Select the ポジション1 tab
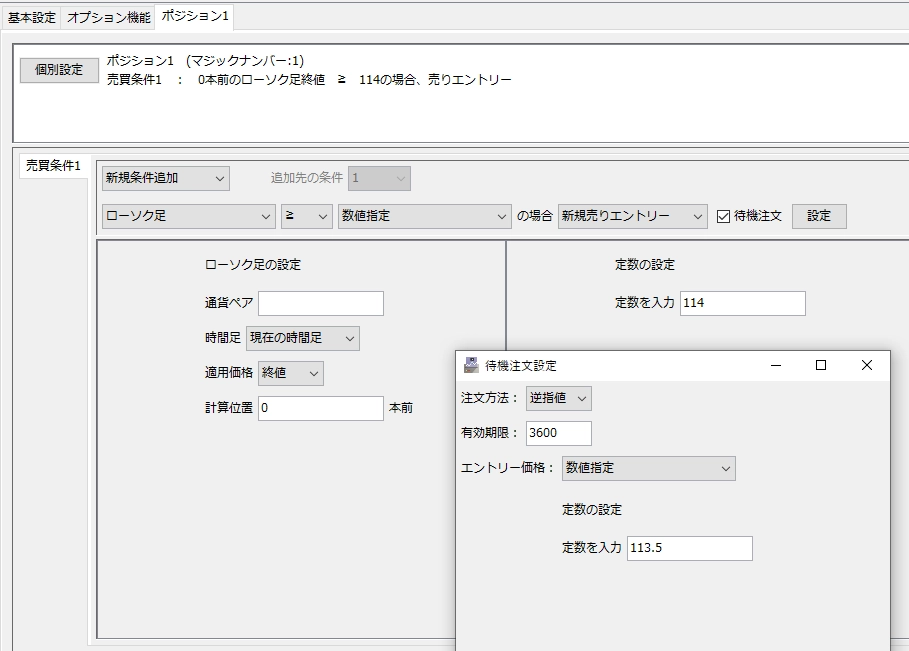909x651 pixels. pyautogui.click(x=193, y=16)
